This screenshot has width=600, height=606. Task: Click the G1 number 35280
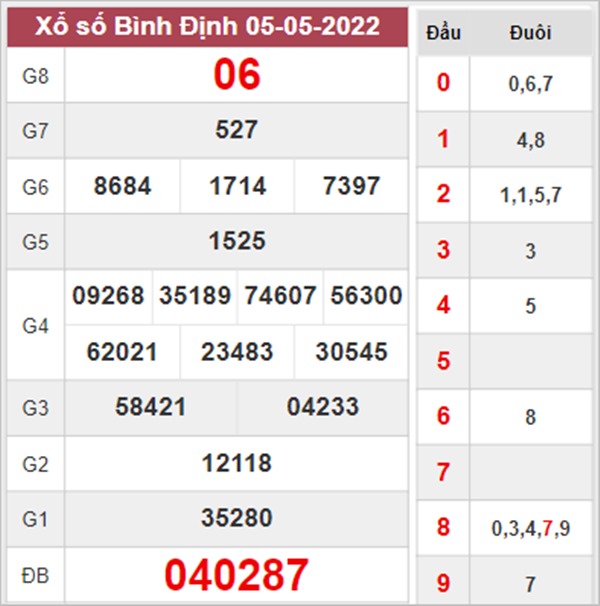(237, 518)
